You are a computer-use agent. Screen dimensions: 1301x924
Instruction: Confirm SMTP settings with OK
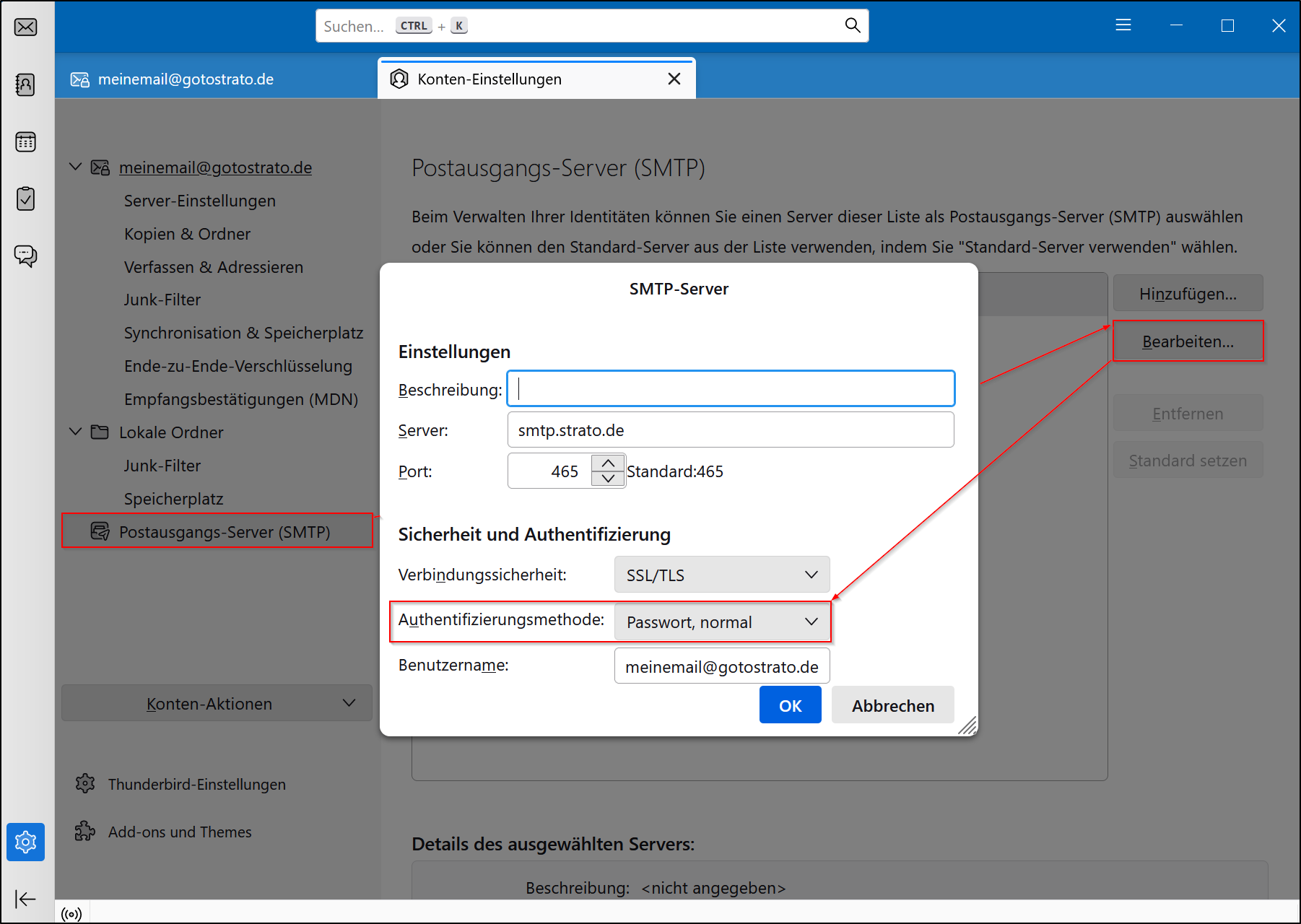pyautogui.click(x=790, y=705)
